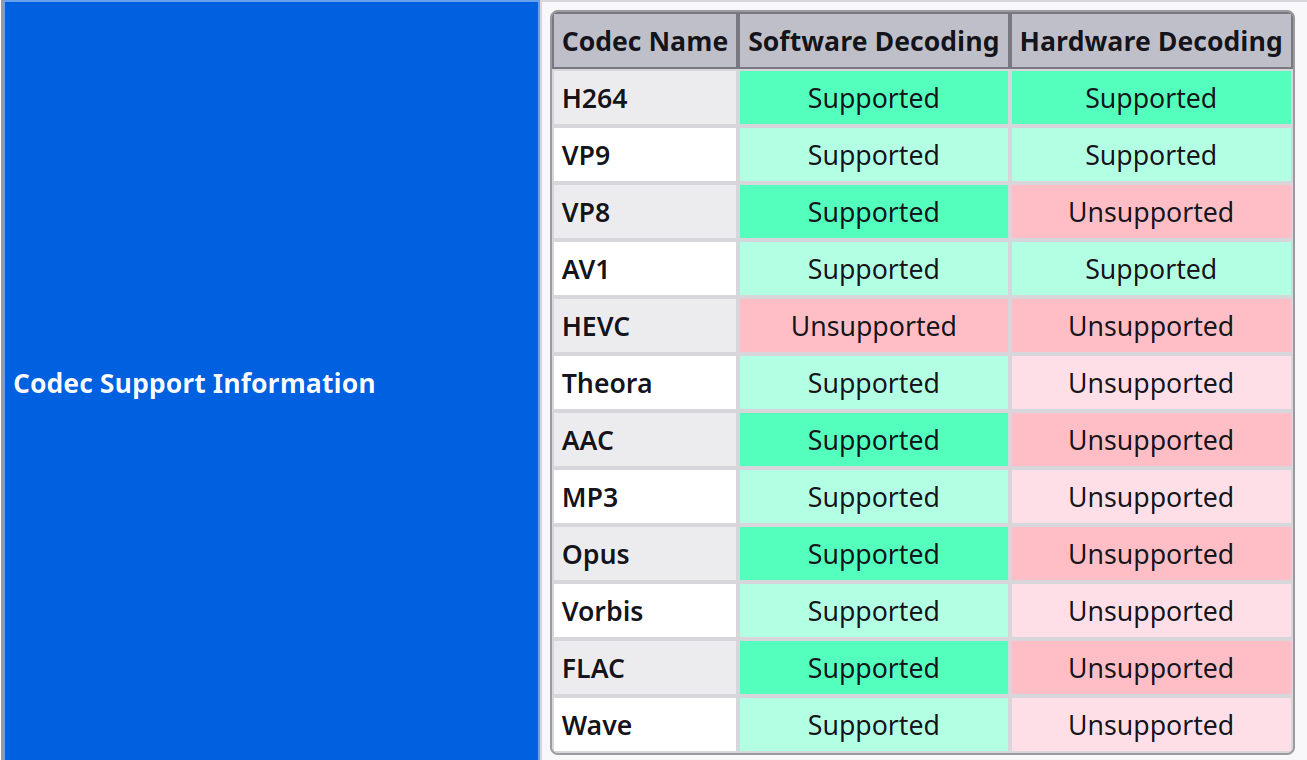Click the Software Decoding column header

coord(873,42)
